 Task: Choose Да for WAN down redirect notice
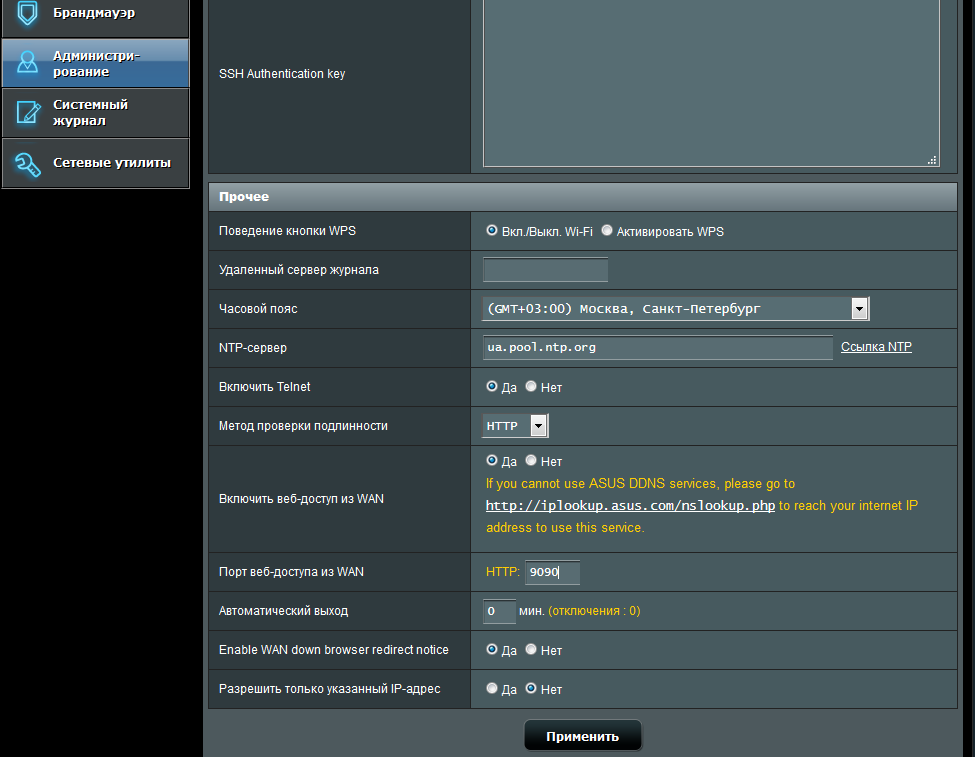(492, 649)
